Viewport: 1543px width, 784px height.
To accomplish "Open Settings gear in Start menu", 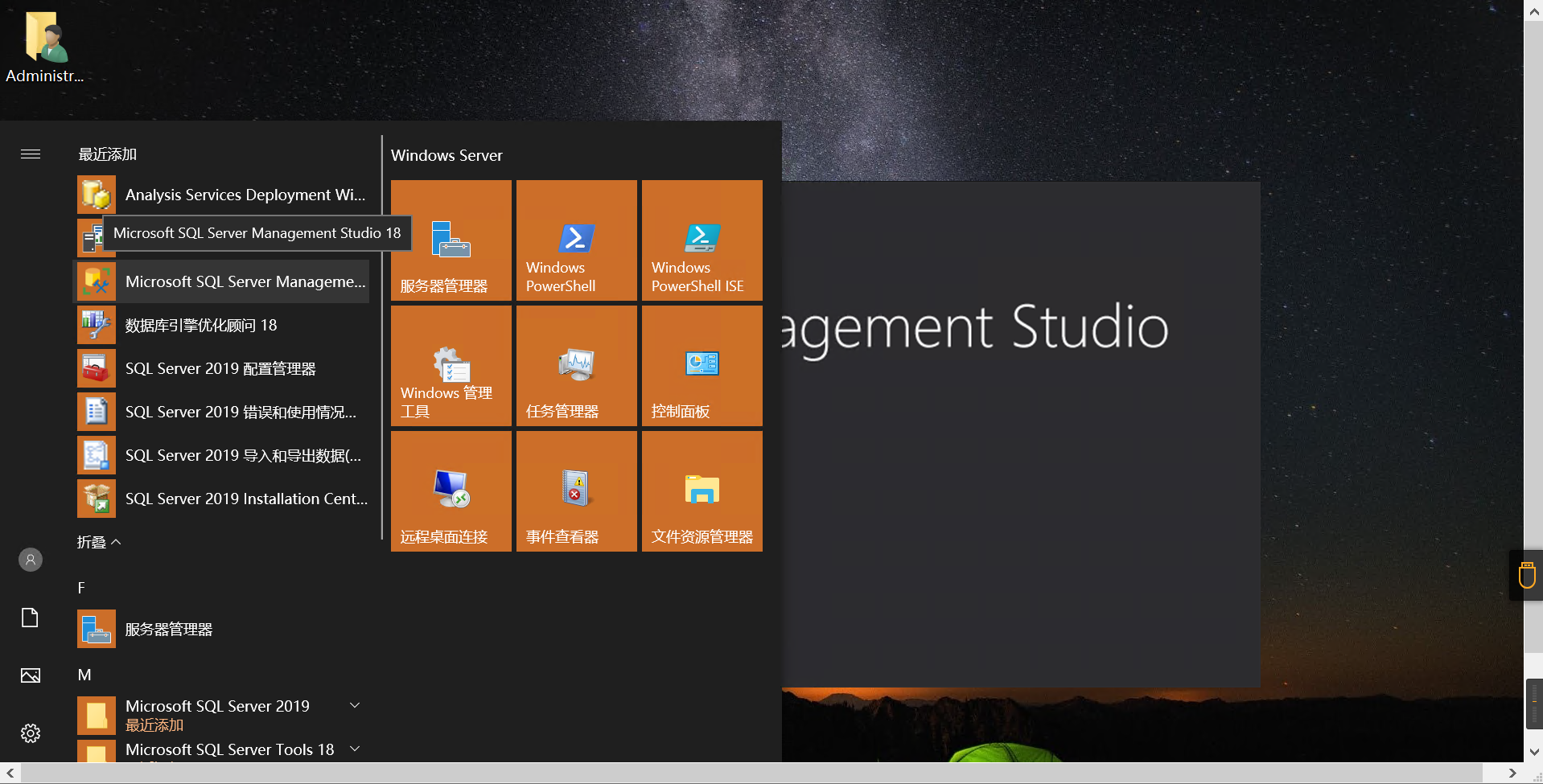I will (31, 733).
